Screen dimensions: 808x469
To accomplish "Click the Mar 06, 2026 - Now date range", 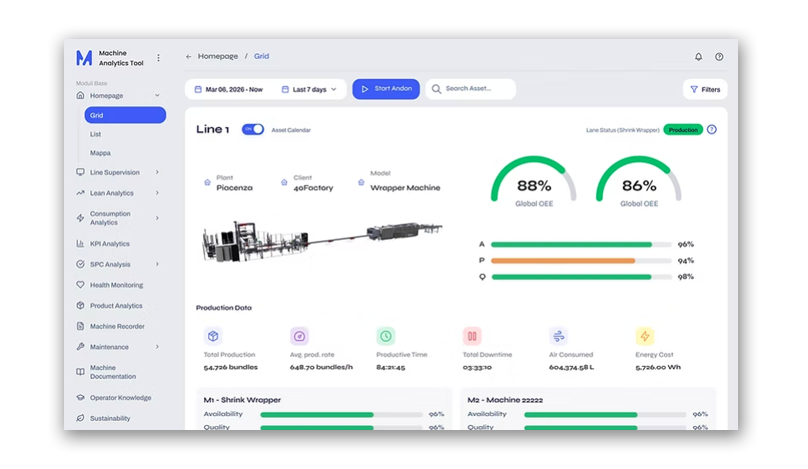I will (229, 89).
